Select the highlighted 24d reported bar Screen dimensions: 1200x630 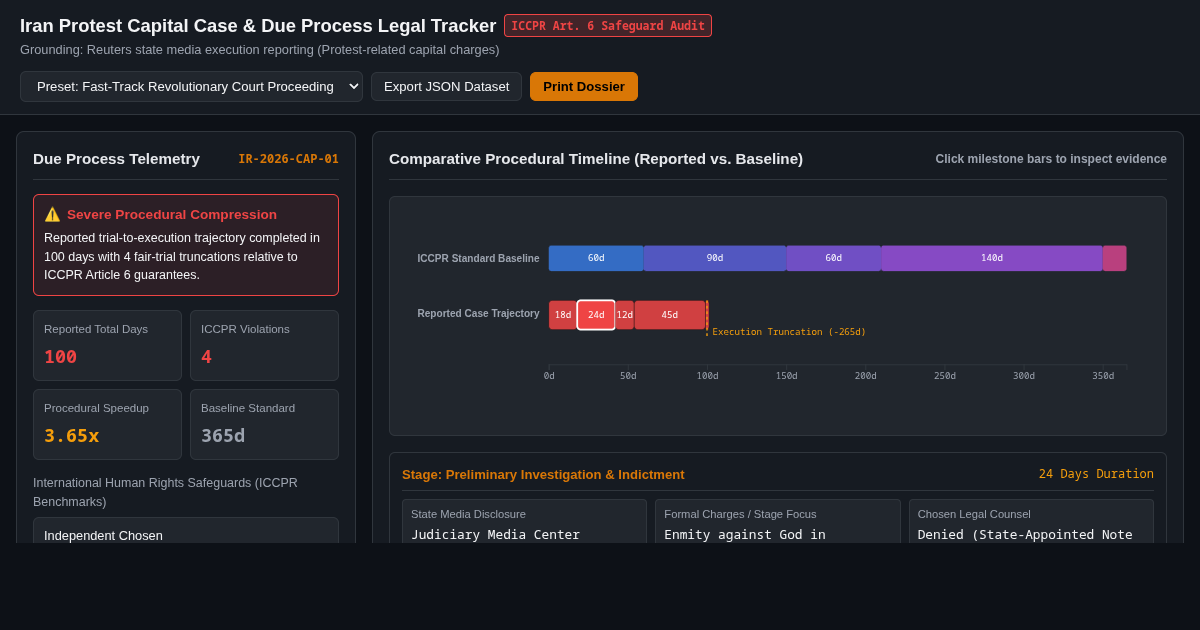point(596,315)
